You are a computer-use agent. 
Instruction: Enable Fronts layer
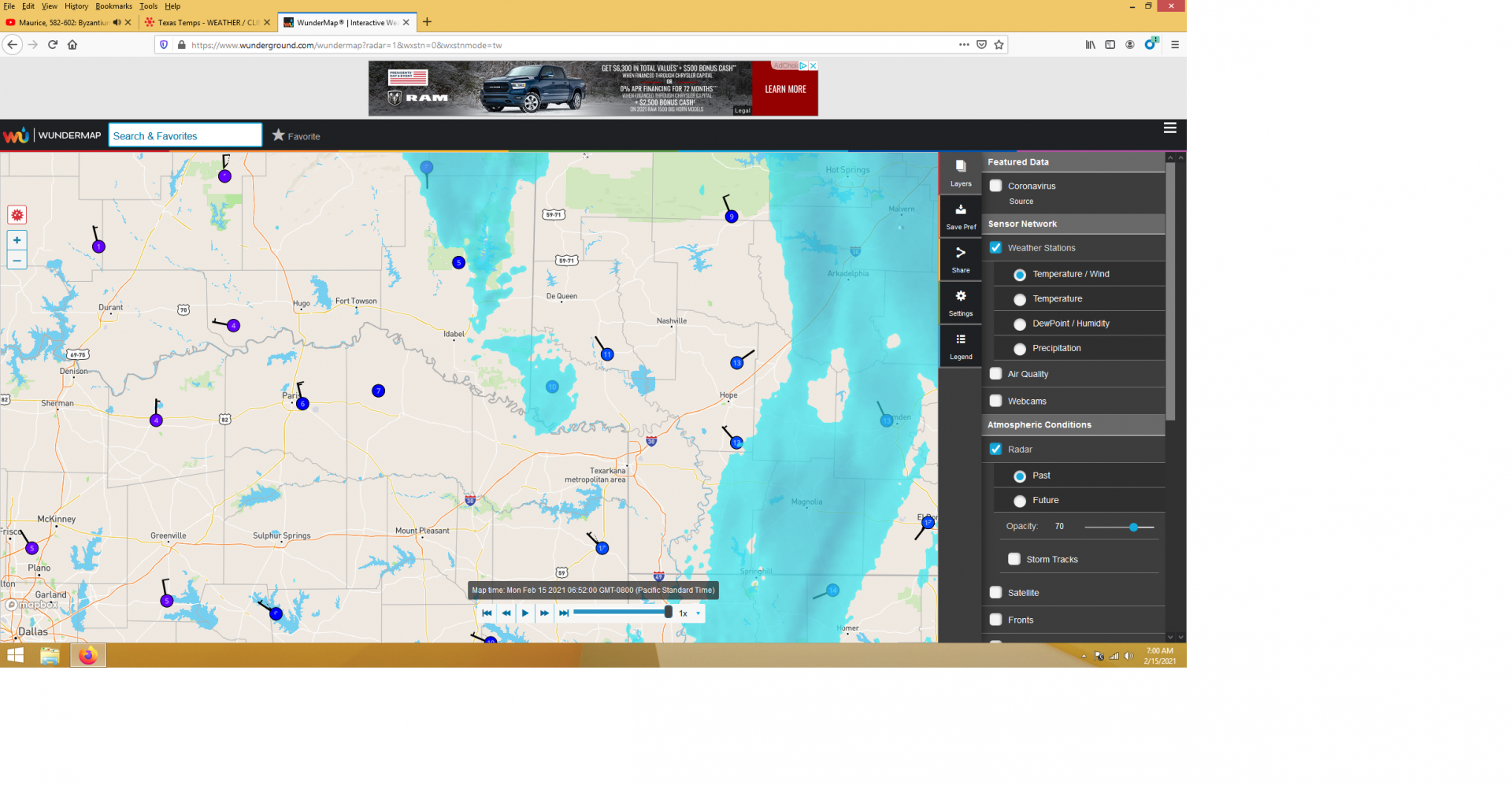click(x=995, y=620)
